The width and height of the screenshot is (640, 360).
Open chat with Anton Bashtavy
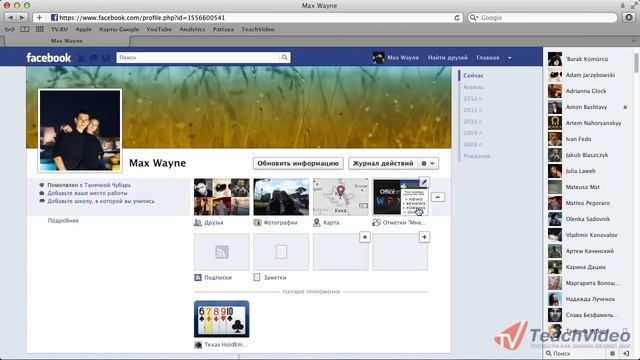587,107
